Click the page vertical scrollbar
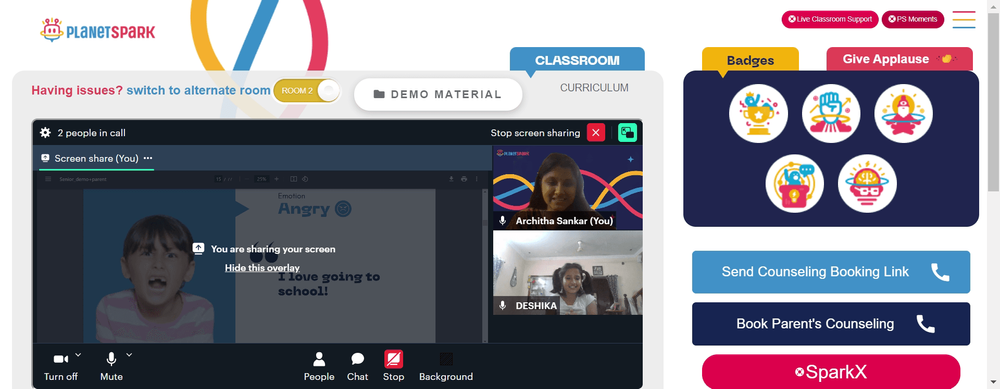 tap(994, 102)
